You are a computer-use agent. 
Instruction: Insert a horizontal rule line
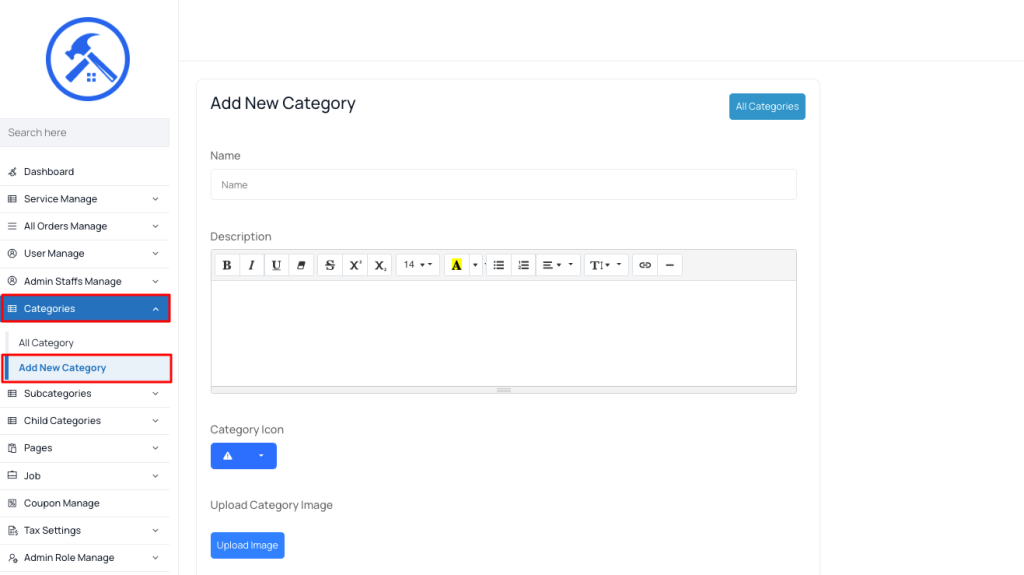[669, 265]
